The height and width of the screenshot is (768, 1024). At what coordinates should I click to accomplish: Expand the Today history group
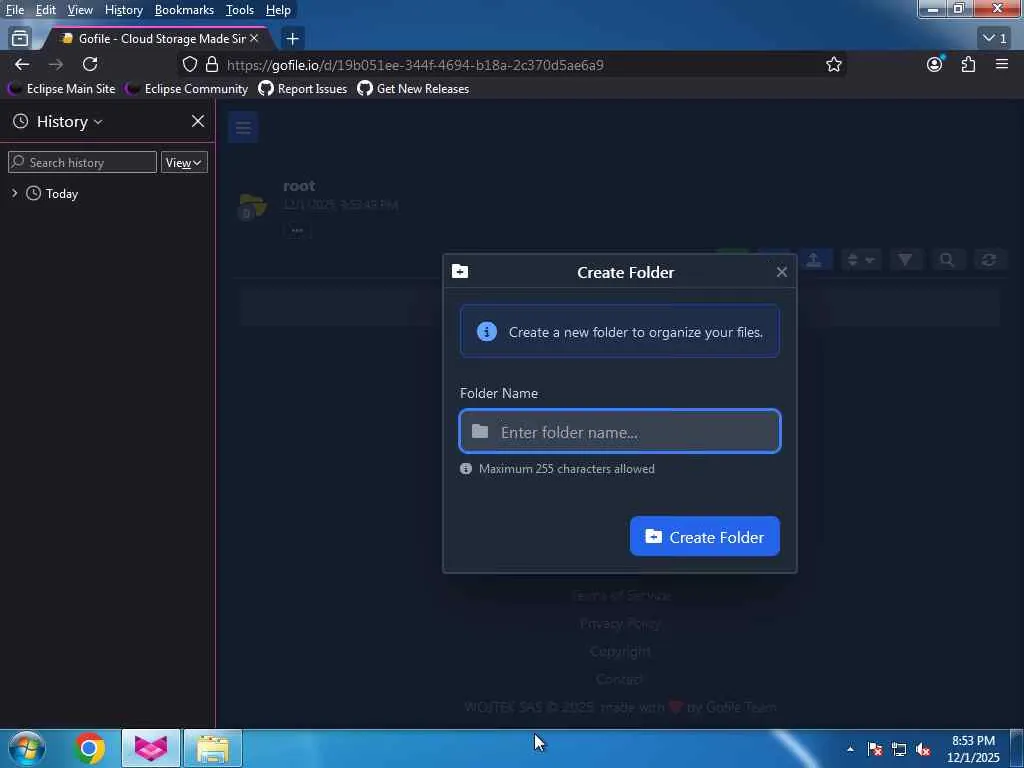coord(14,193)
